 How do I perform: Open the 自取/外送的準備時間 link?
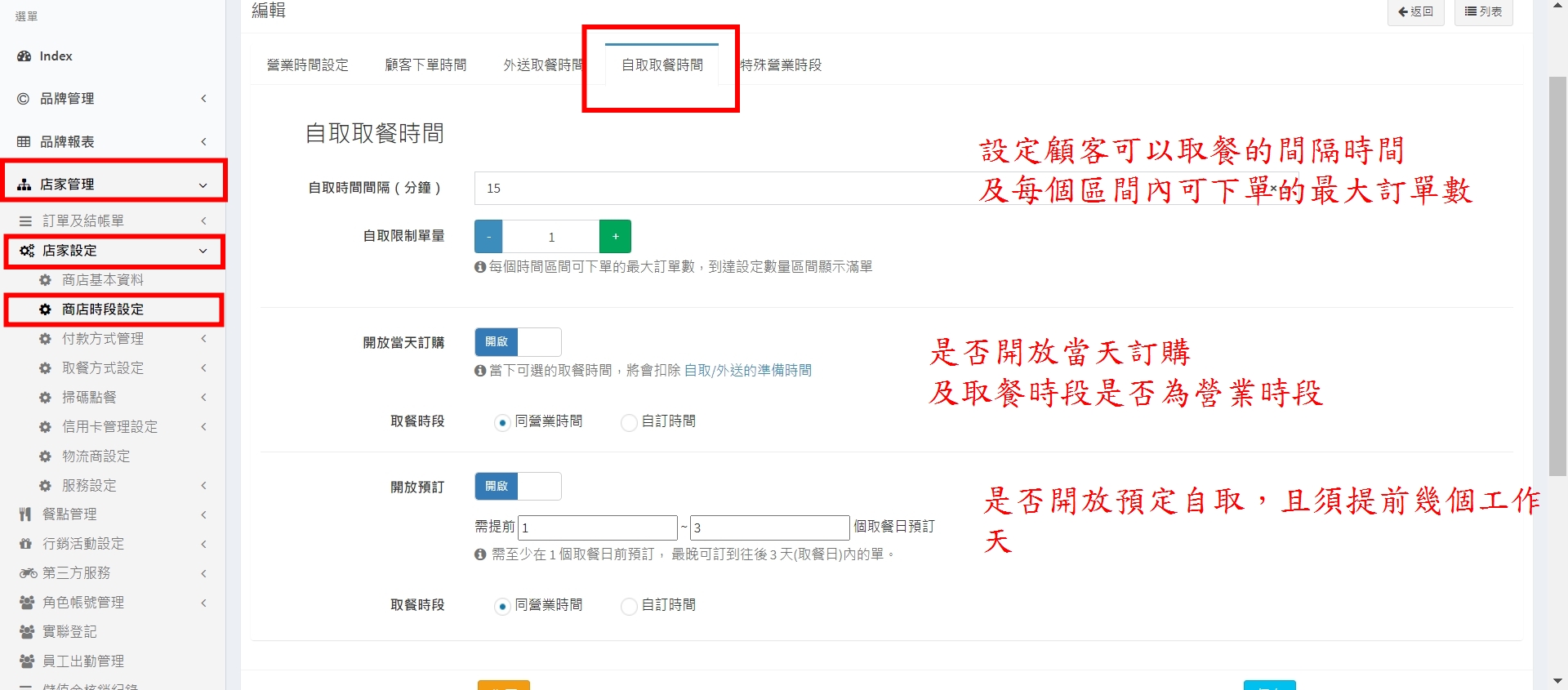[x=747, y=371]
